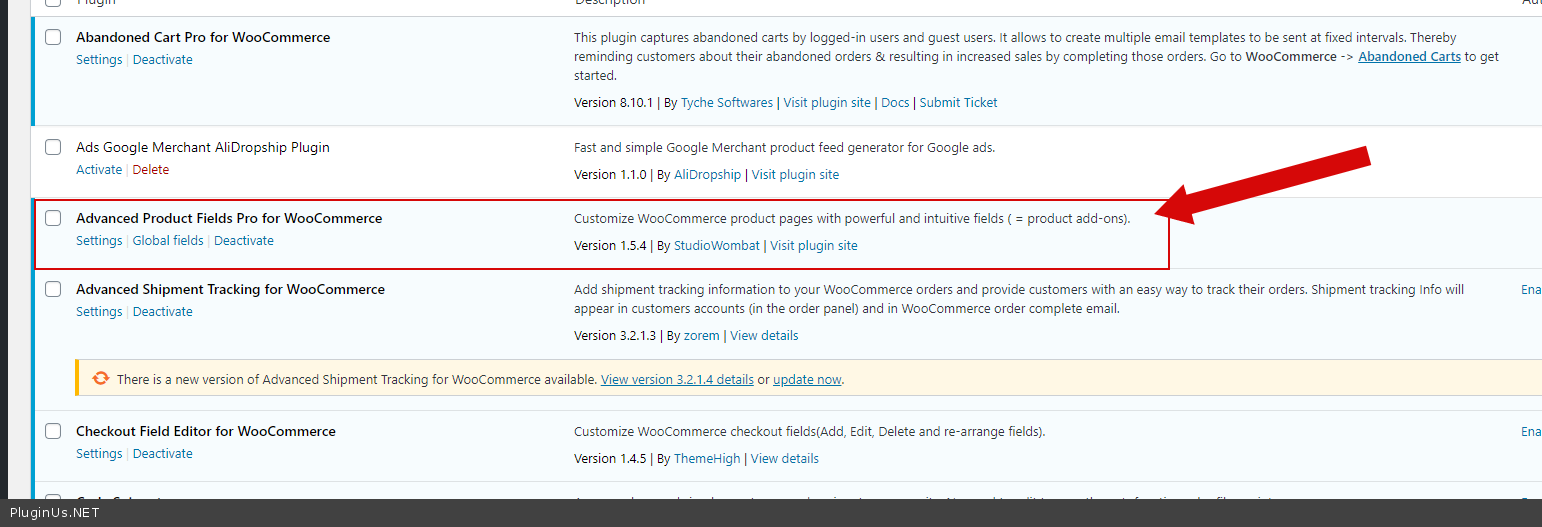Click the Abandoned Cart Pro for WooCommerce title

point(203,37)
